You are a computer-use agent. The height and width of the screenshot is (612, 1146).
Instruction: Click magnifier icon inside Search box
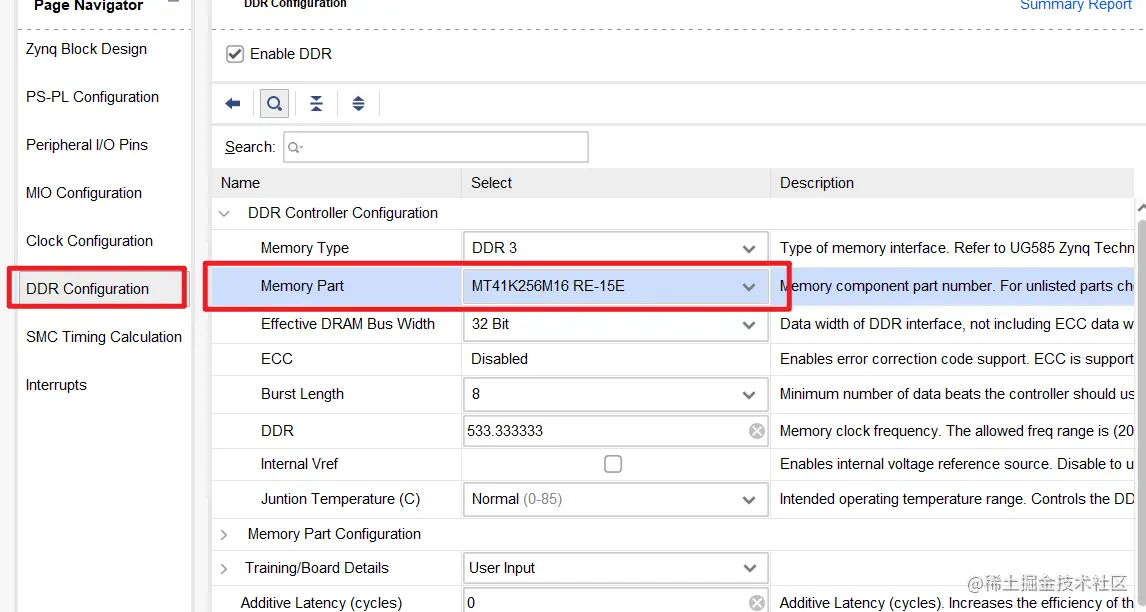(295, 147)
